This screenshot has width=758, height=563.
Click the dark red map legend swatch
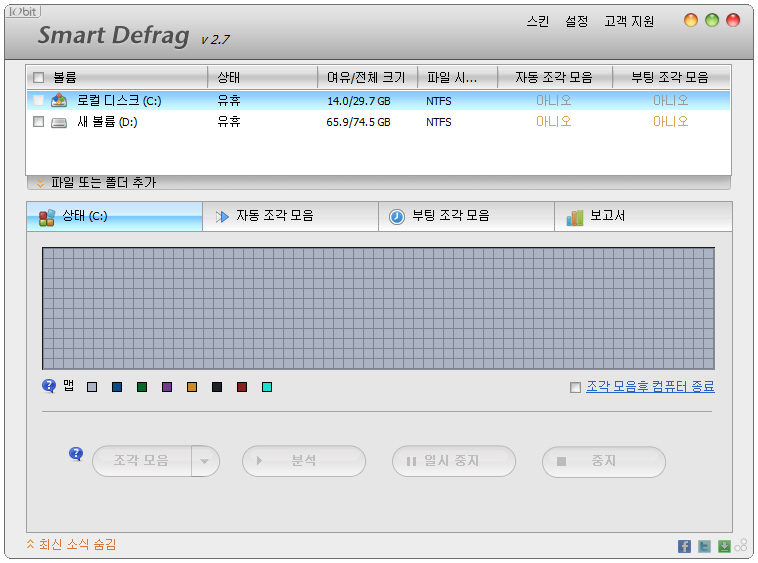242,387
